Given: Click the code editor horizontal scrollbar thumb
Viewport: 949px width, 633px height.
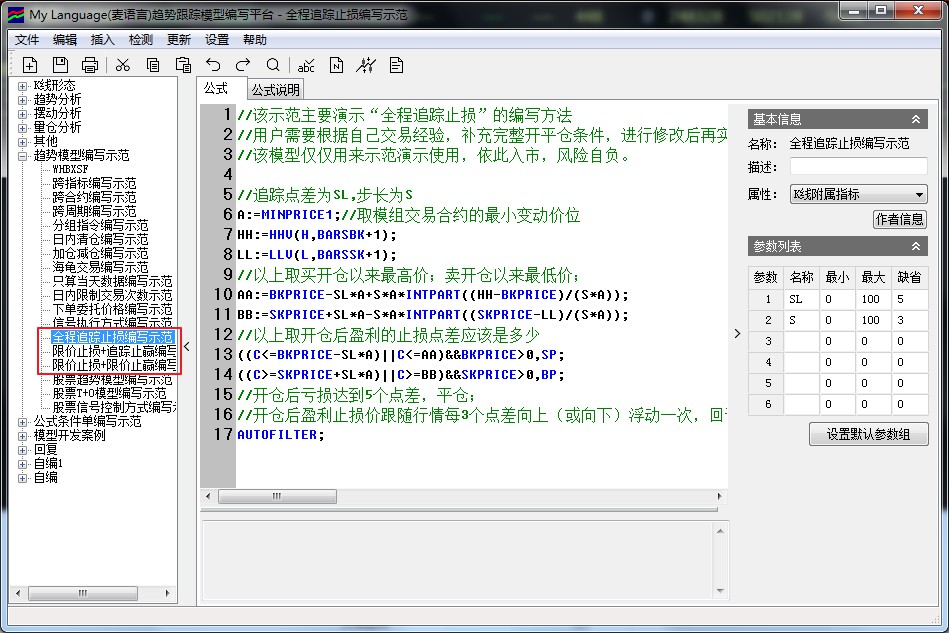Looking at the screenshot, I should [x=277, y=497].
